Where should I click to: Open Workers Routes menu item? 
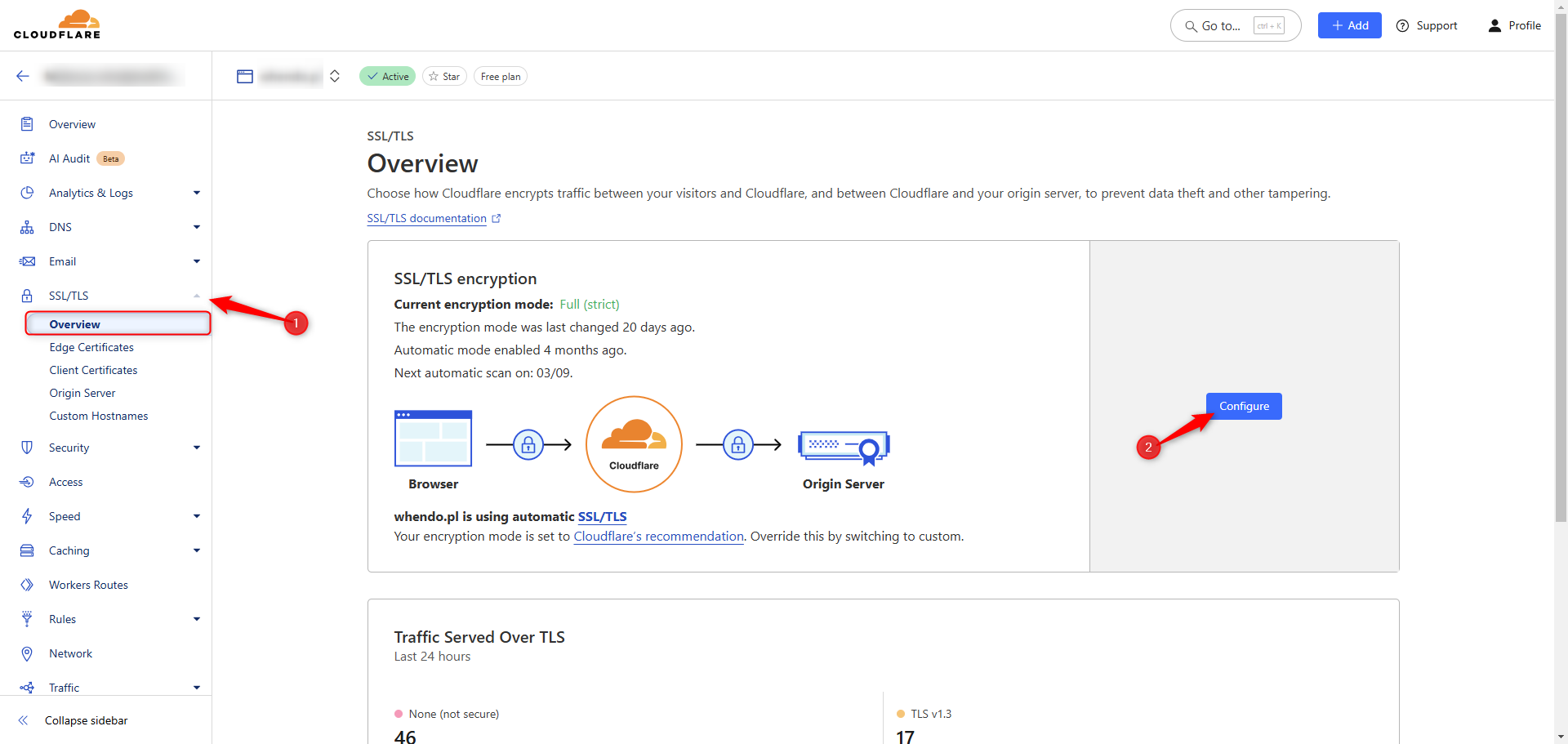click(88, 585)
